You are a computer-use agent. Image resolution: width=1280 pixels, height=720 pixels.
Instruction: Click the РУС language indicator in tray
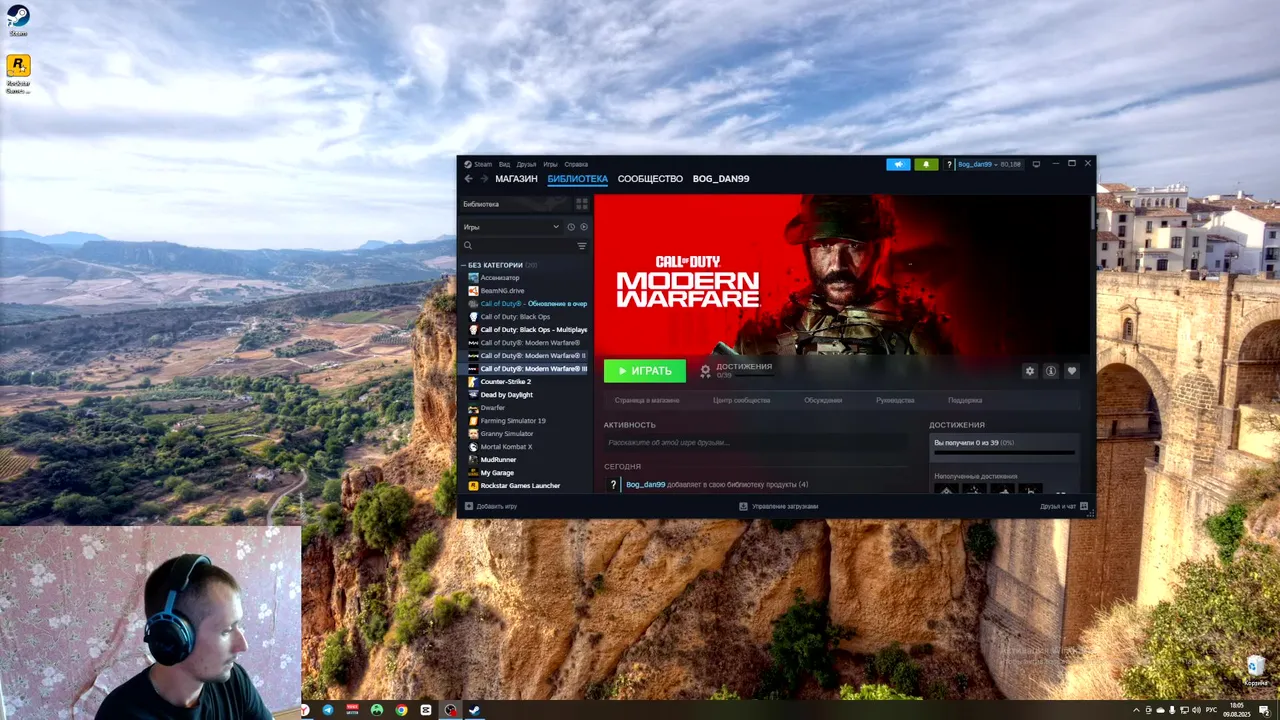(x=1211, y=710)
